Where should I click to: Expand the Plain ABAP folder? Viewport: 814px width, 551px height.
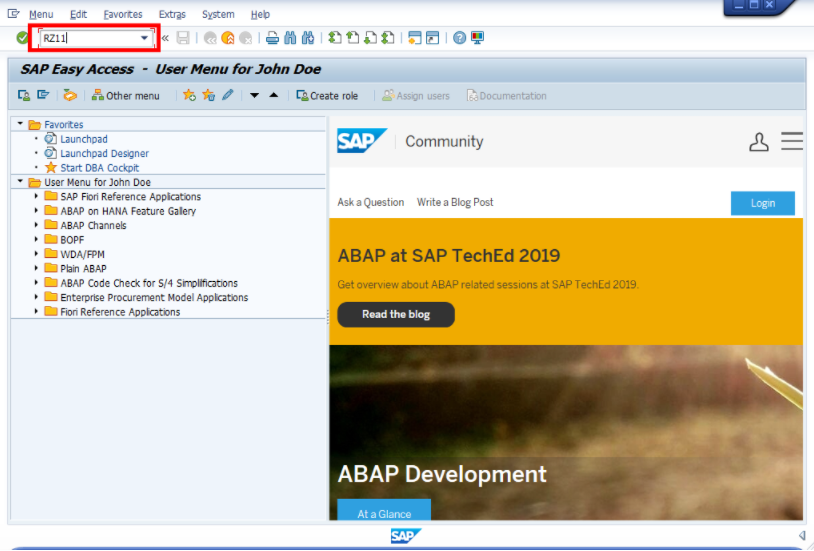[x=36, y=268]
